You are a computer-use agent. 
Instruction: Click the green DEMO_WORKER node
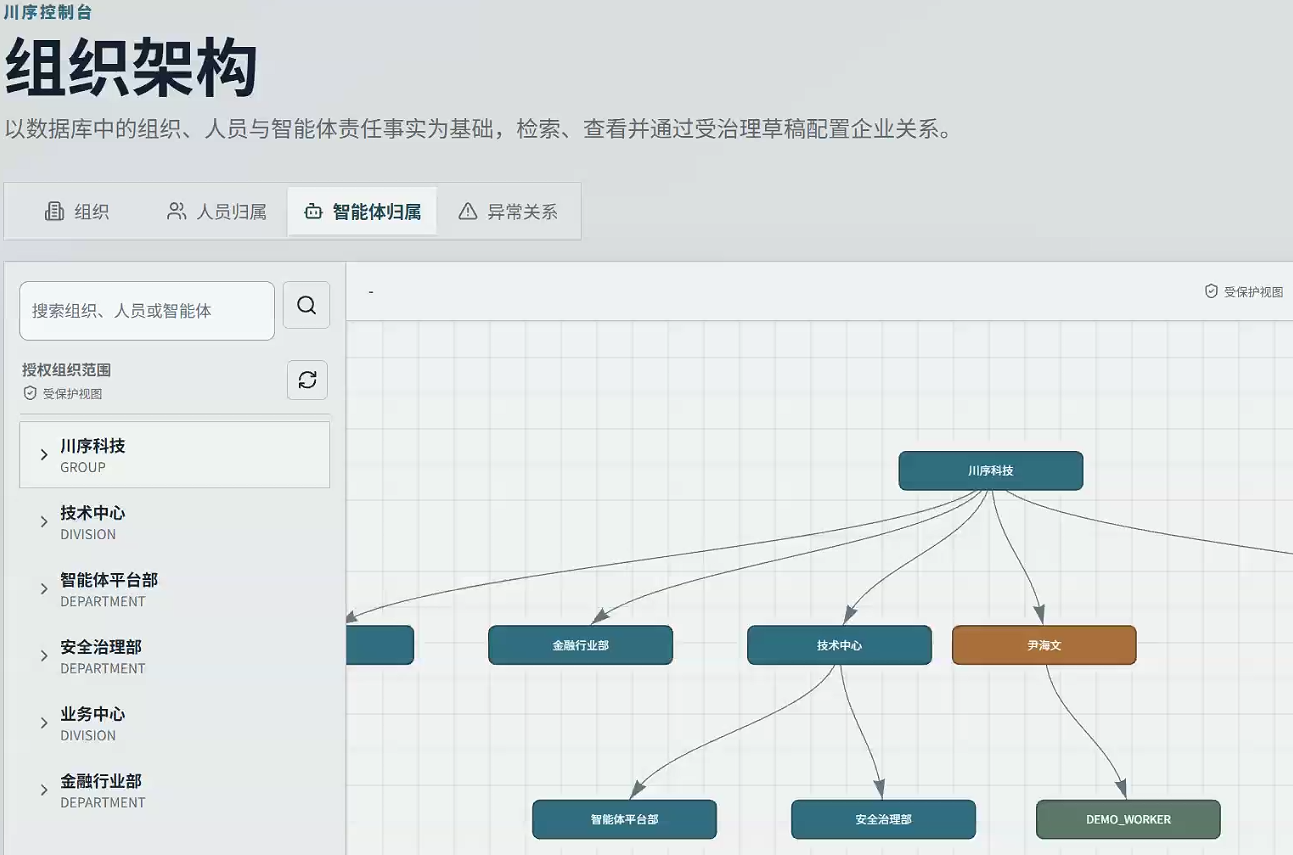pyautogui.click(x=1128, y=819)
